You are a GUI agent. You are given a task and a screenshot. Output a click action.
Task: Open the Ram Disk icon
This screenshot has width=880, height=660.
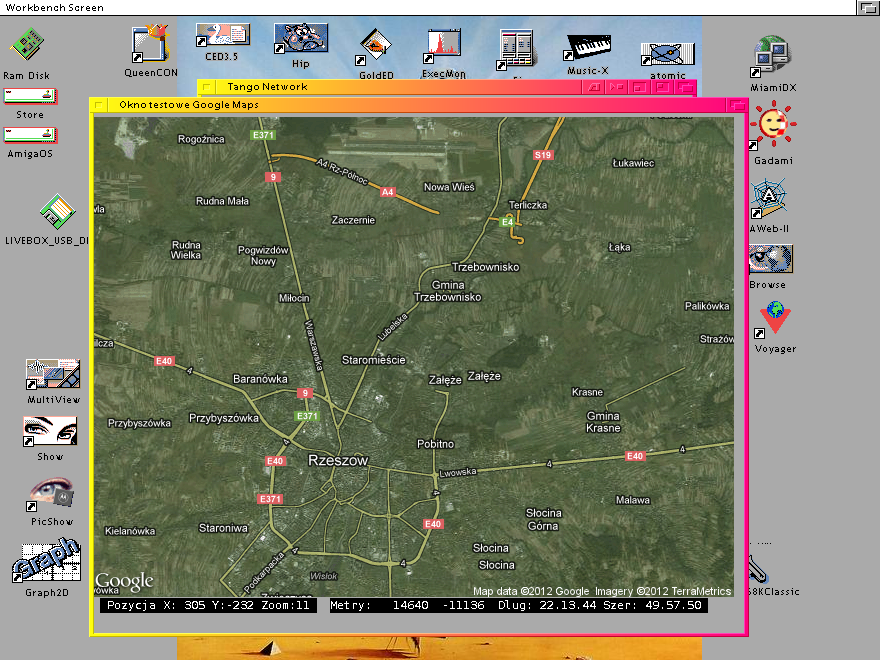click(27, 44)
